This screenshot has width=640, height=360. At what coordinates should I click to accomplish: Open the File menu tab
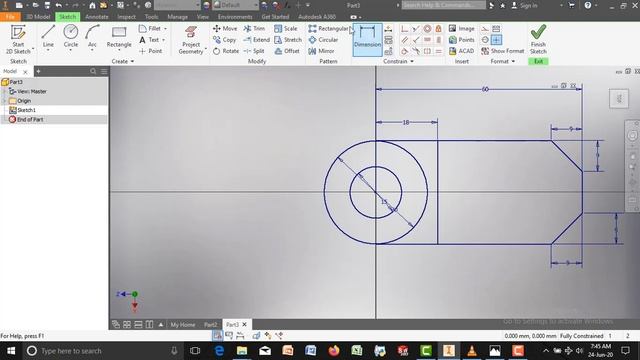click(11, 17)
